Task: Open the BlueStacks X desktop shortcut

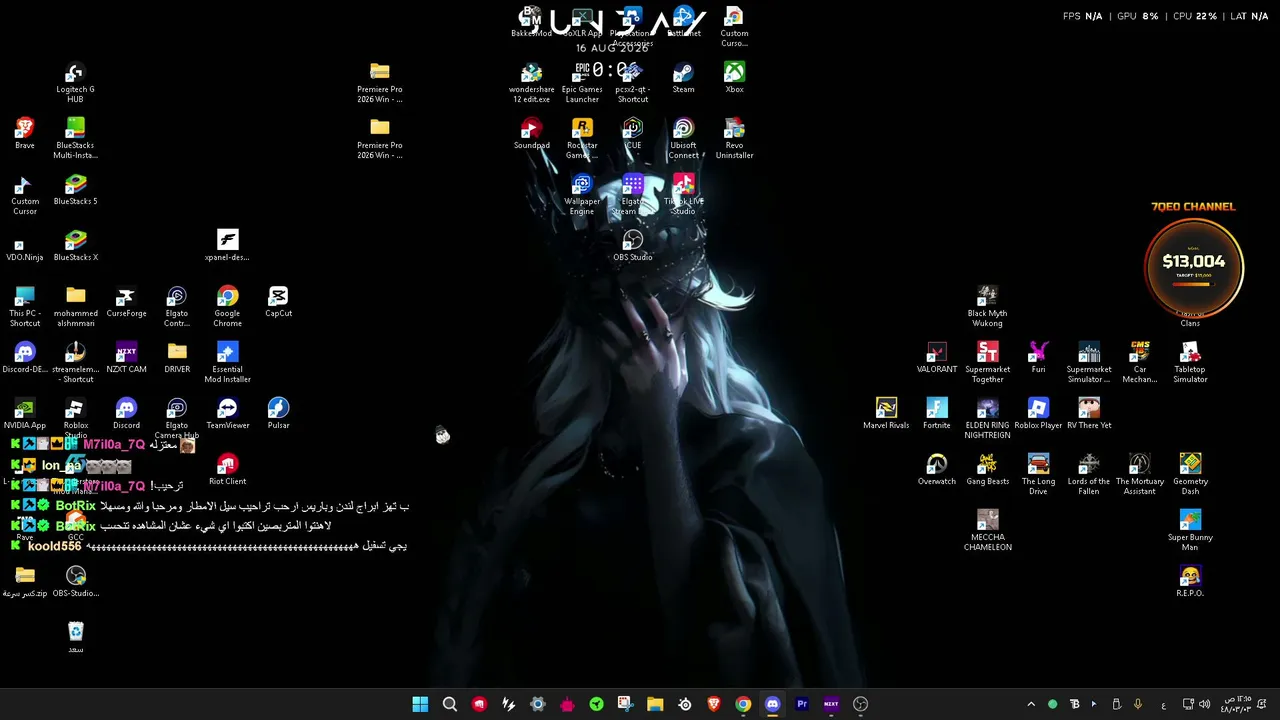Action: click(x=75, y=246)
